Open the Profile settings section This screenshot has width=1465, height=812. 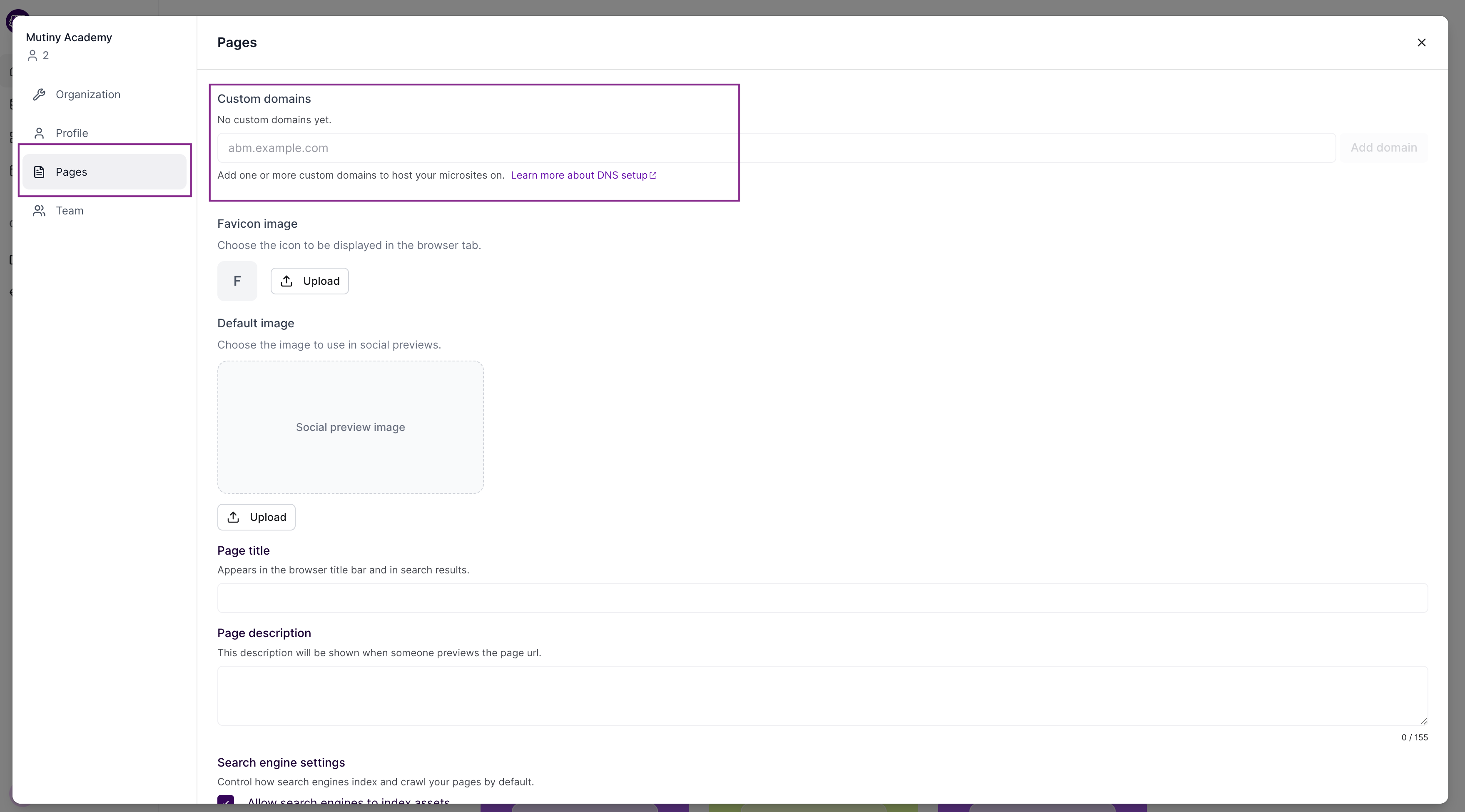[x=105, y=133]
